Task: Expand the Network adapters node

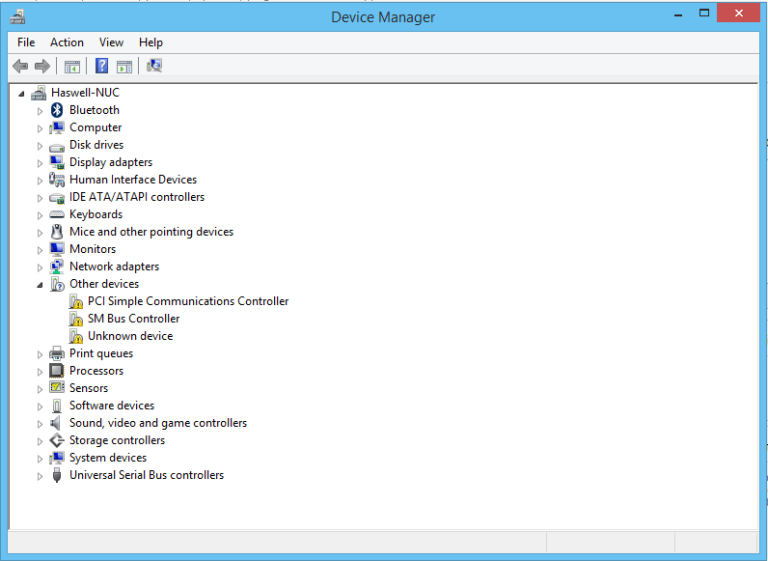Action: (40, 267)
